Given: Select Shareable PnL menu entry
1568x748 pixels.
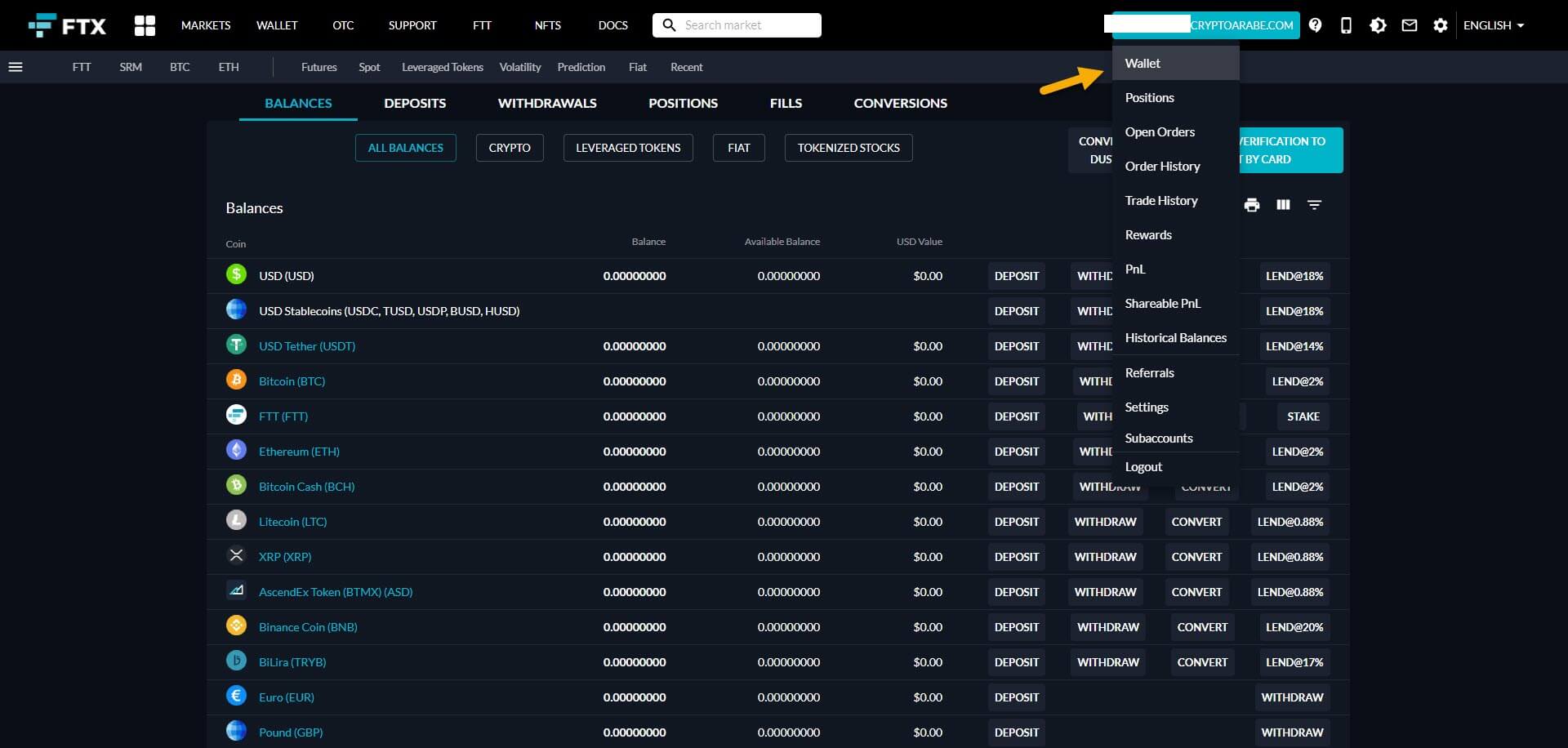Looking at the screenshot, I should pos(1175,303).
